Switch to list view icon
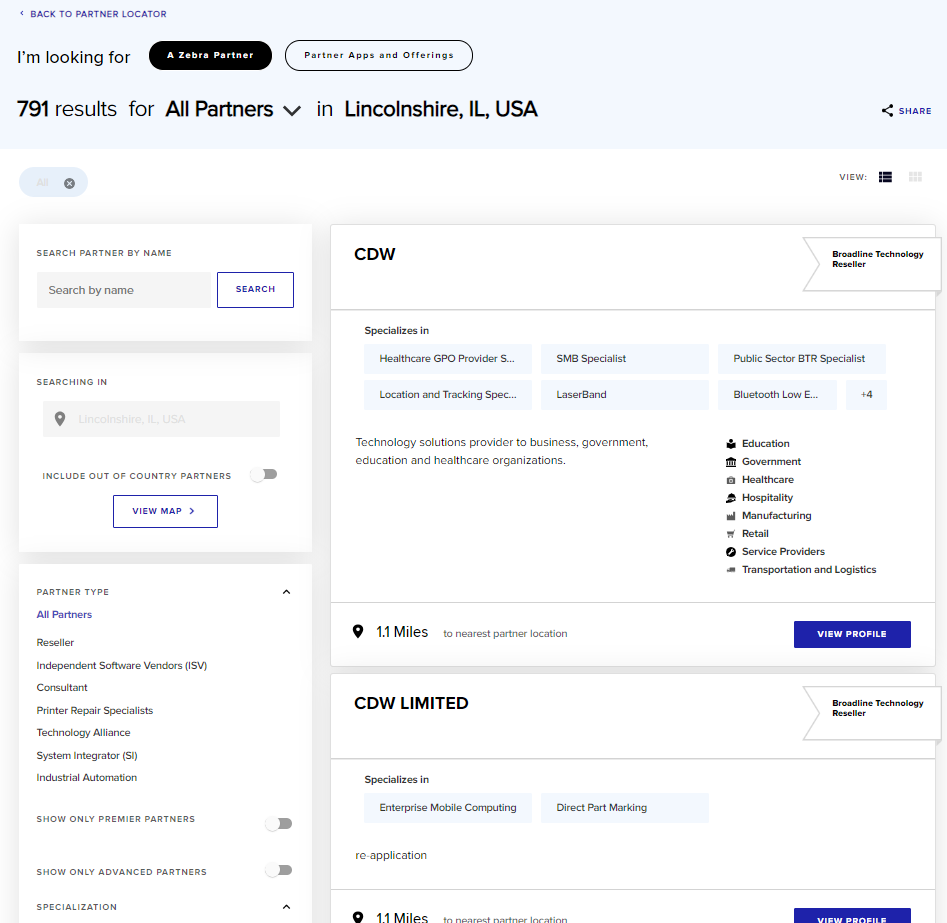Viewport: 947px width, 923px height. click(885, 177)
